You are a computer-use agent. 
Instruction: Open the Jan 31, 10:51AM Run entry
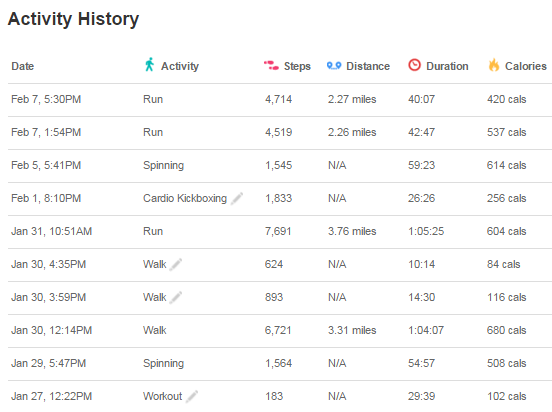coord(280,232)
